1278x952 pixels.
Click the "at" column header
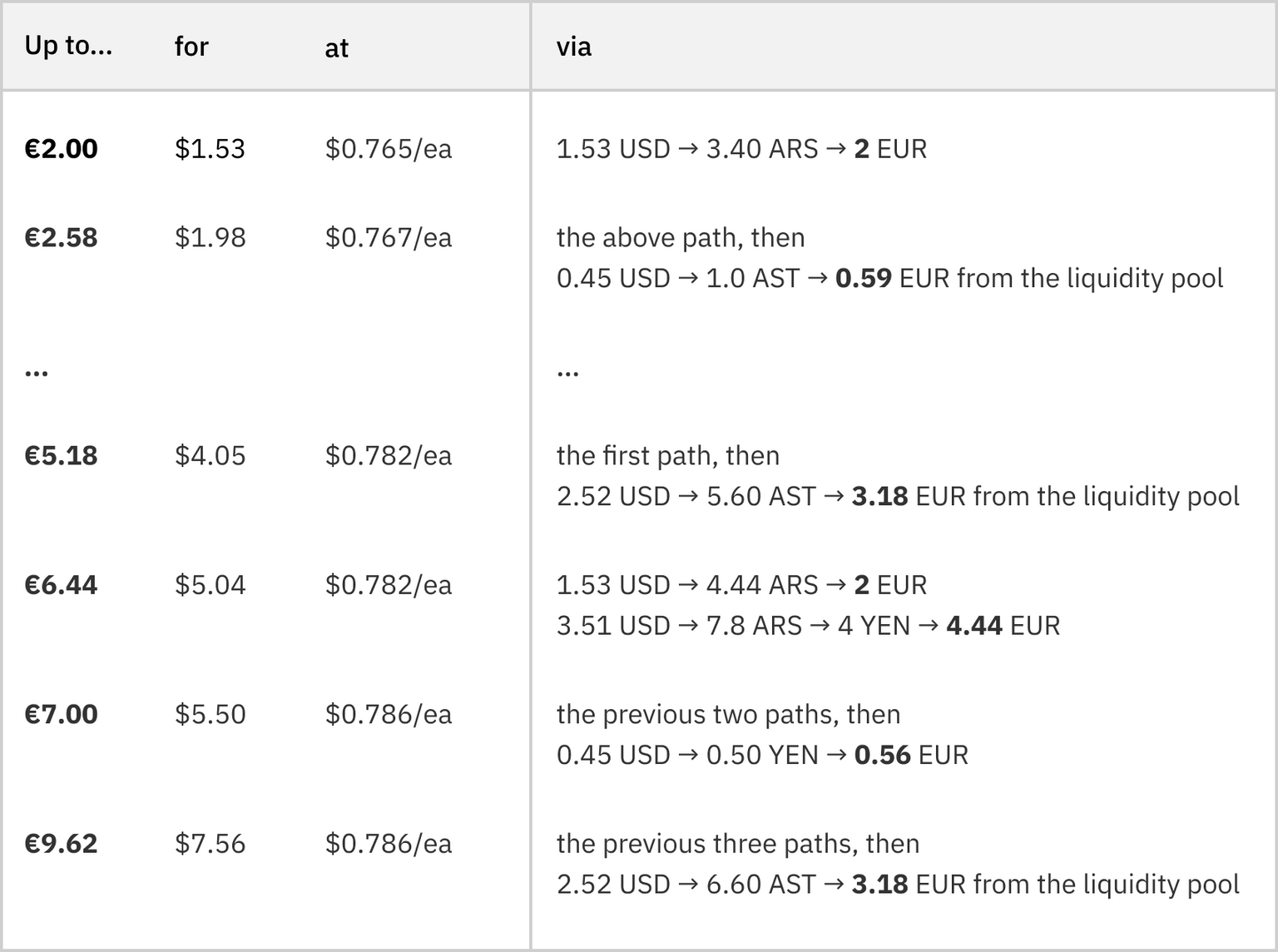(x=336, y=48)
